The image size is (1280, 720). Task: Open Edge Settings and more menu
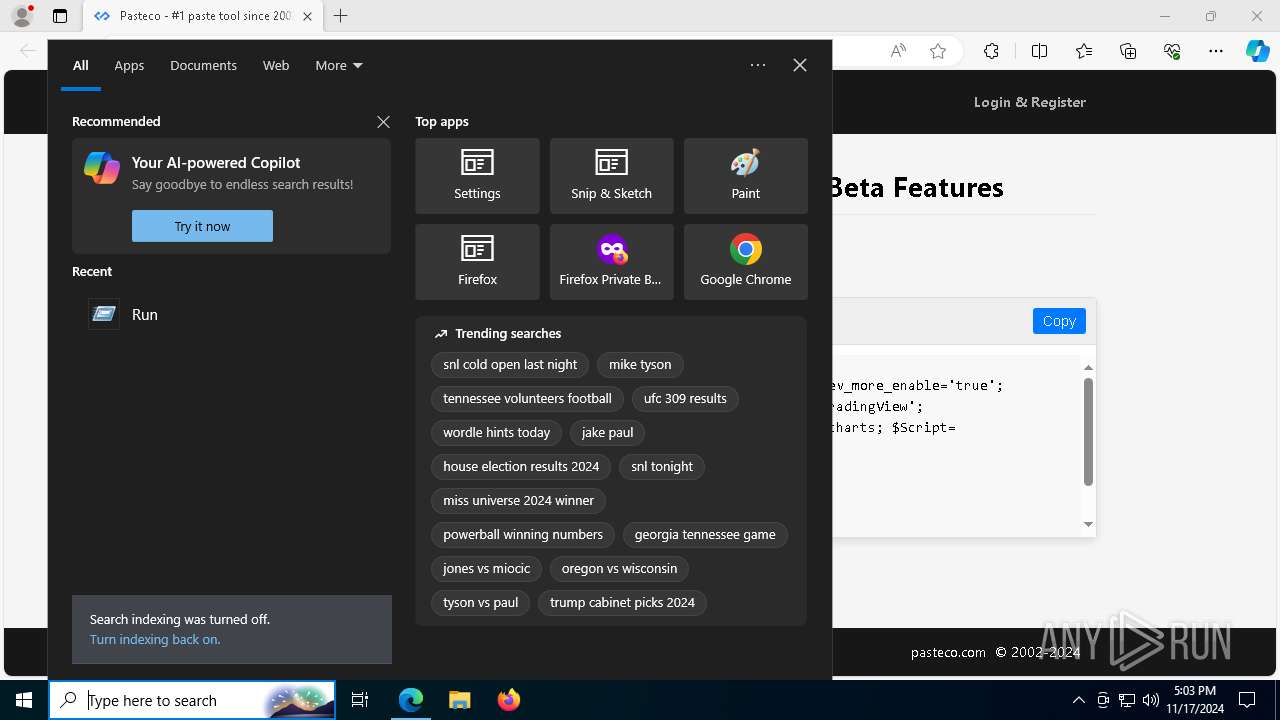[x=1216, y=51]
